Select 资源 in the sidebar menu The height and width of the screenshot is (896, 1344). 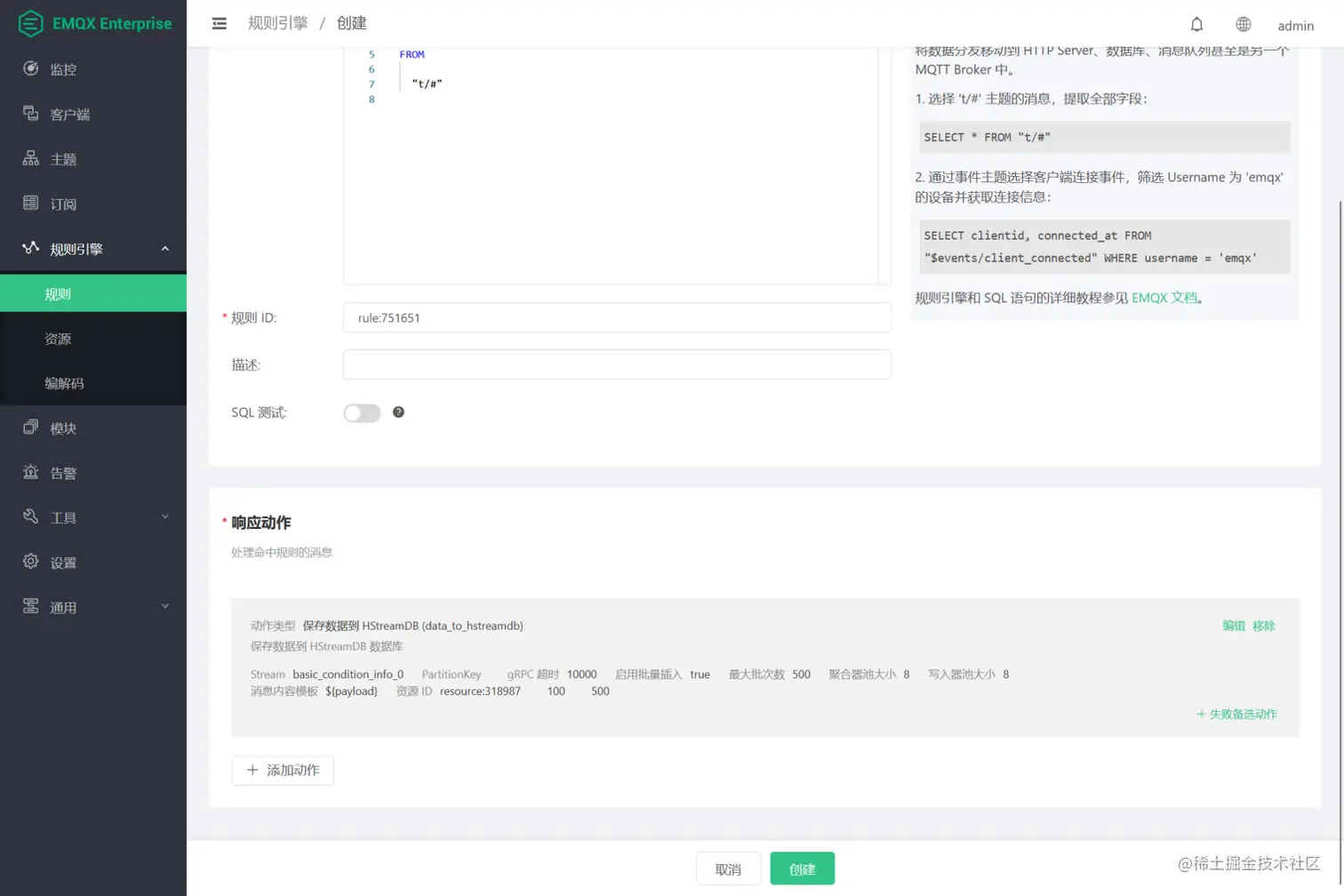click(58, 338)
